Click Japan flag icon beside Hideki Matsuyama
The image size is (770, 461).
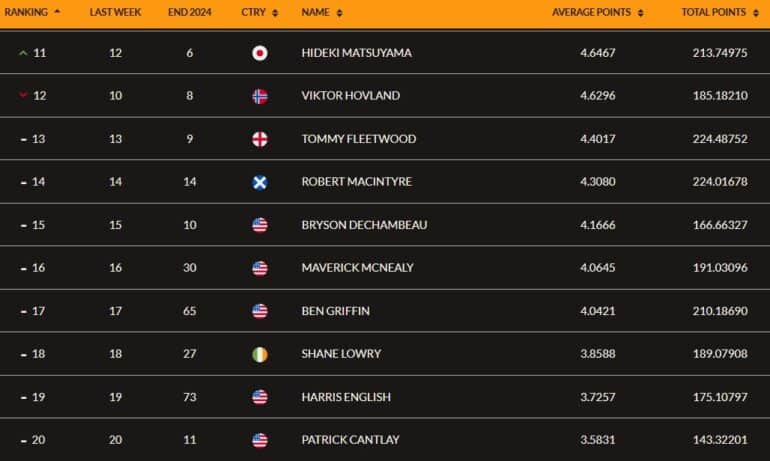click(260, 53)
